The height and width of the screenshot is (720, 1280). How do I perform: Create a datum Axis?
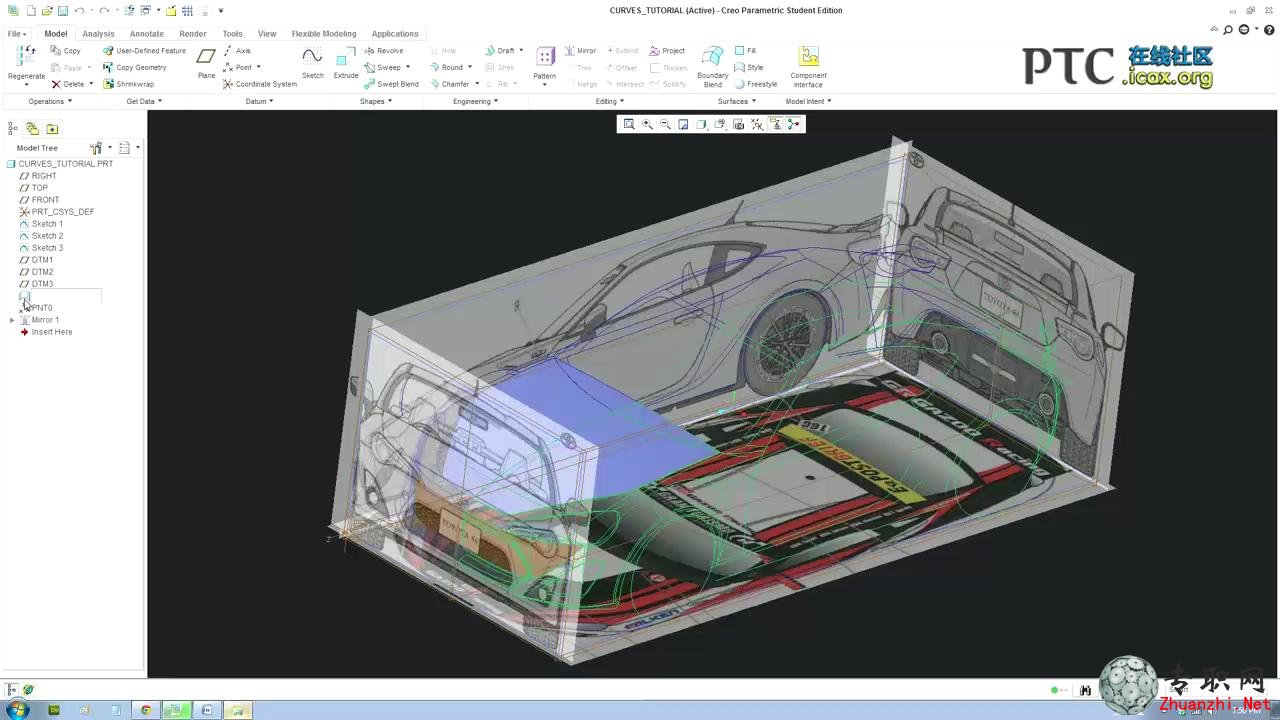click(237, 51)
